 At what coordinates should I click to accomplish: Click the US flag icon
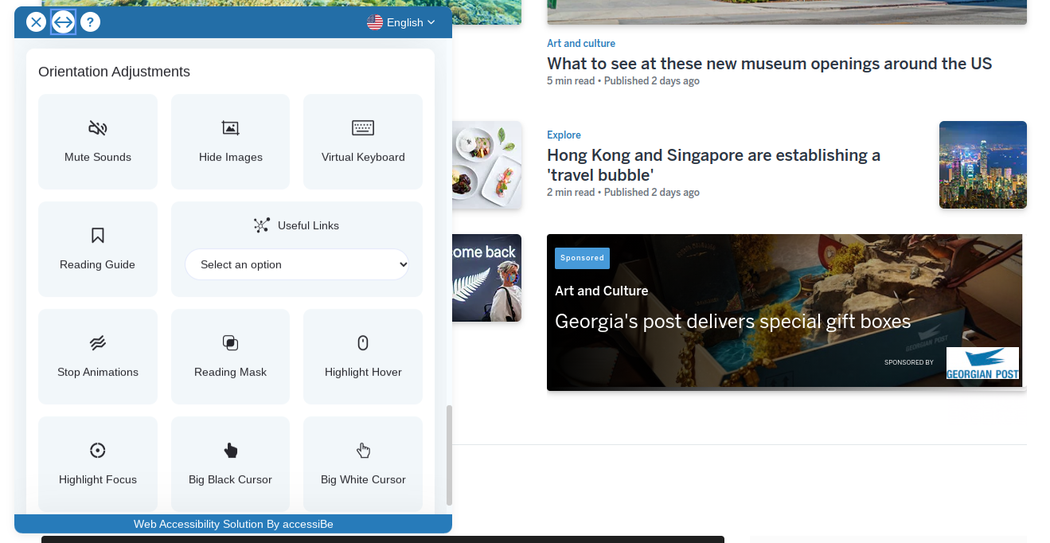tap(375, 22)
